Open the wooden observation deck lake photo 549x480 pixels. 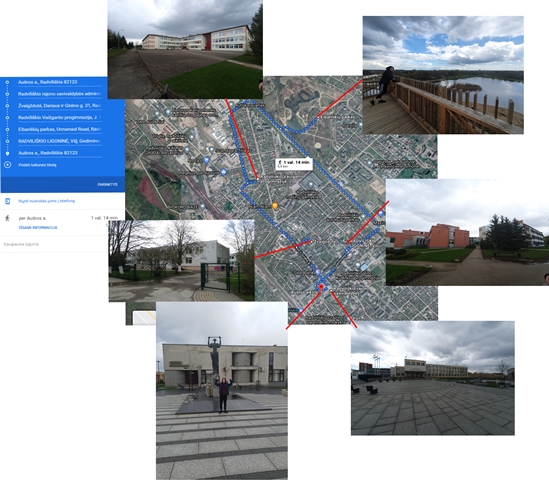pyautogui.click(x=443, y=75)
